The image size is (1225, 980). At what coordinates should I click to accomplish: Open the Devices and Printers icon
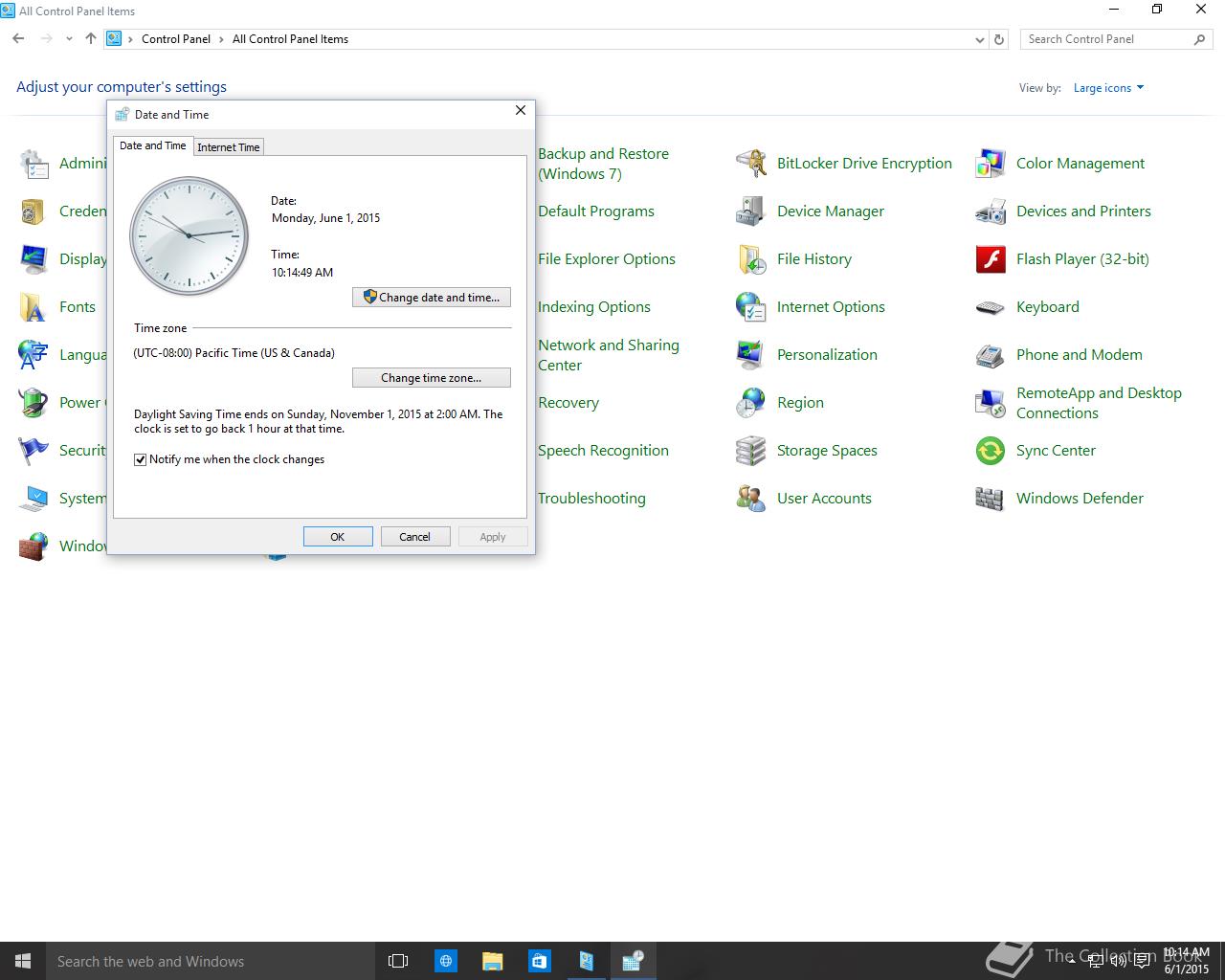click(991, 212)
